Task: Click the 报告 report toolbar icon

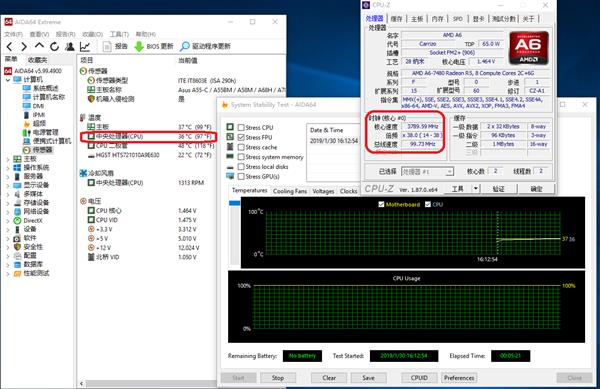Action: 108,47
